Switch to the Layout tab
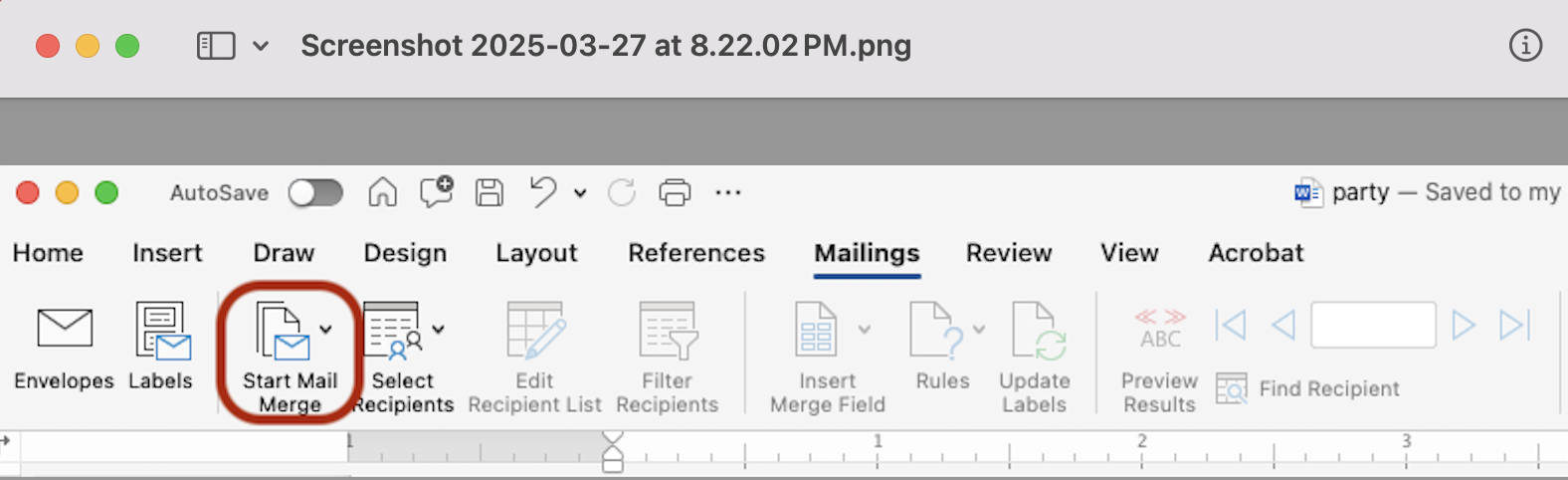The width and height of the screenshot is (1568, 480). coord(536,253)
